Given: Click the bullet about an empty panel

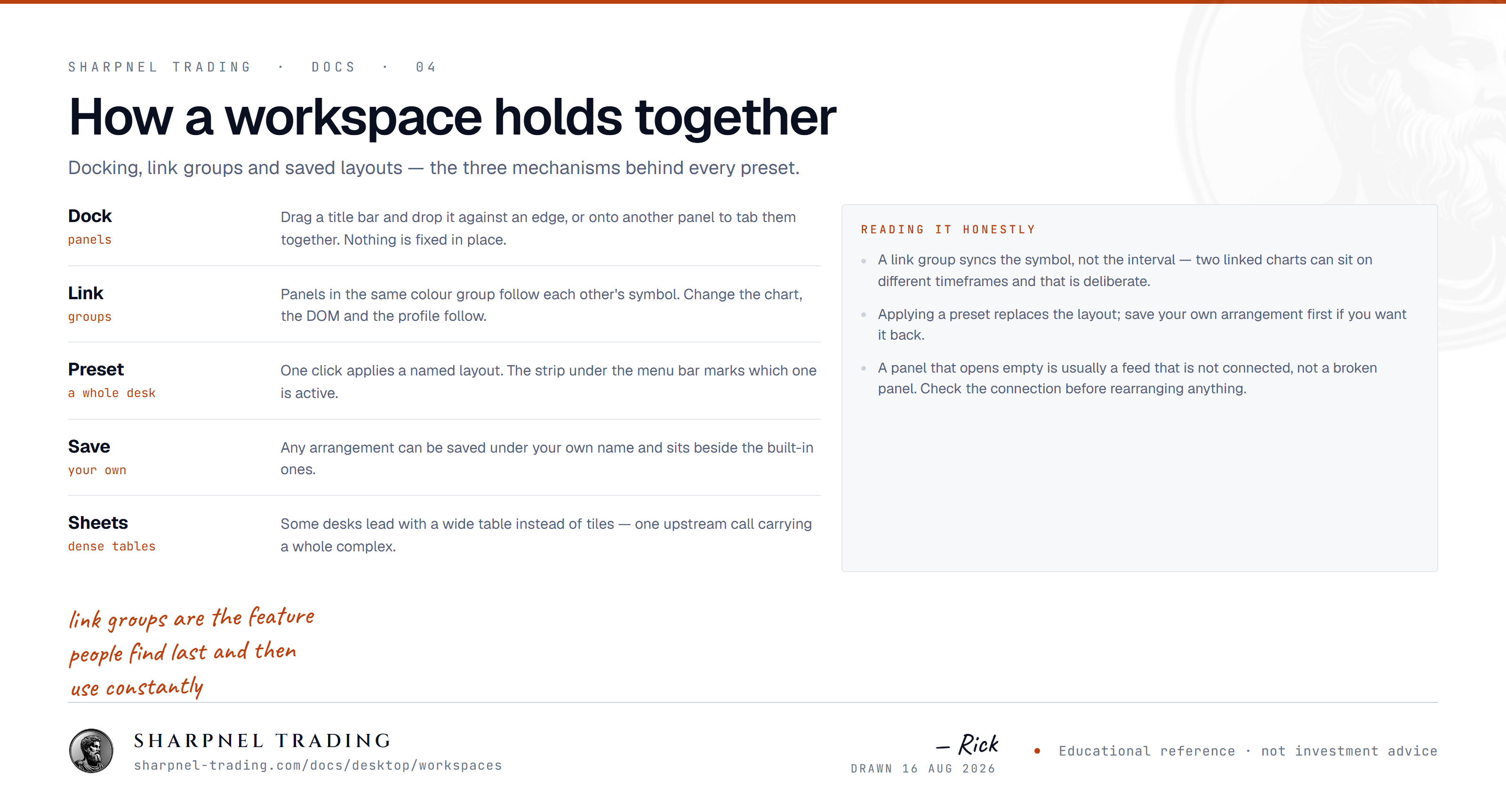Looking at the screenshot, I should [1127, 378].
